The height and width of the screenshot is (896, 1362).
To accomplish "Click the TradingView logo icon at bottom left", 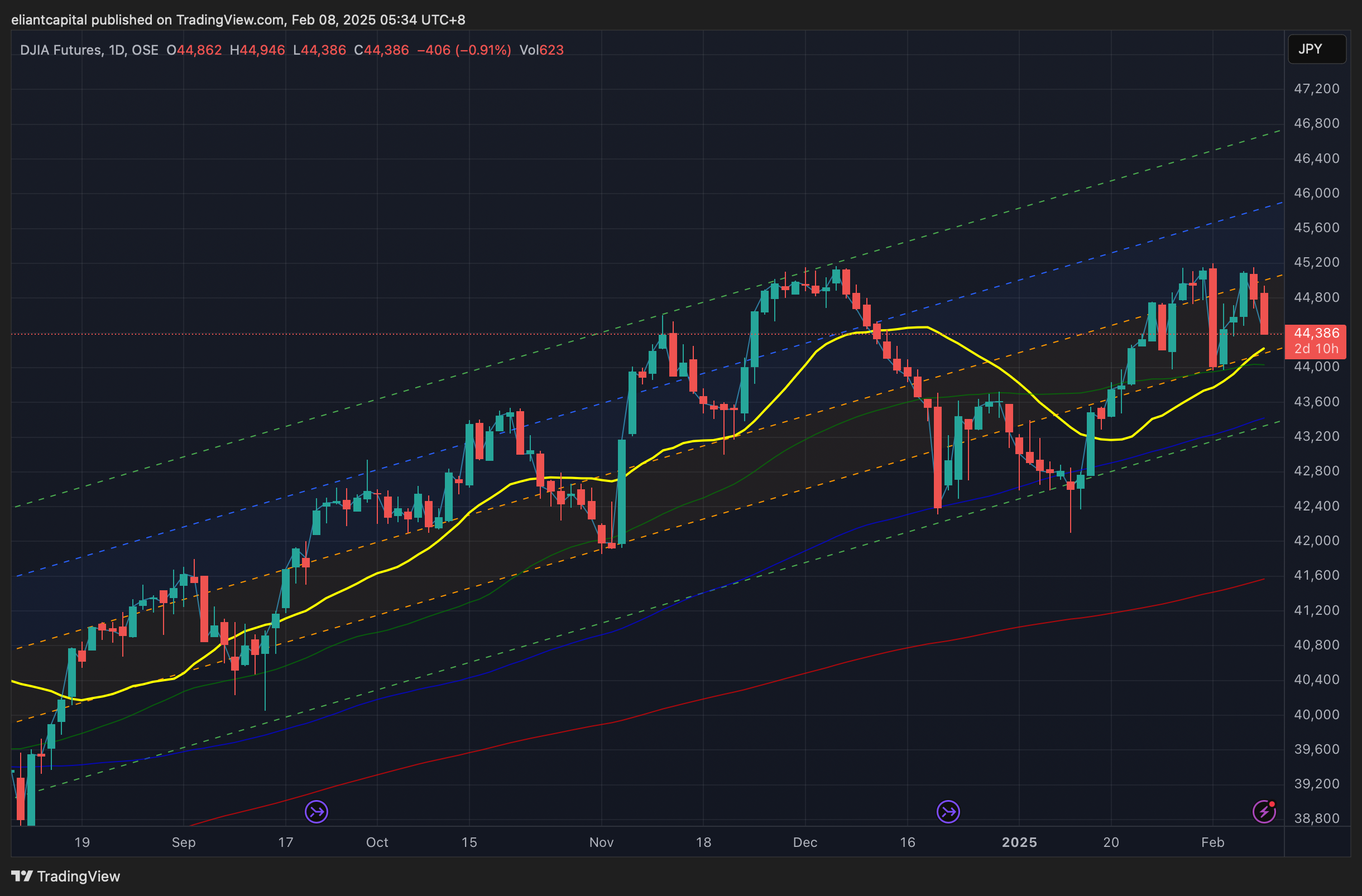I will [22, 876].
